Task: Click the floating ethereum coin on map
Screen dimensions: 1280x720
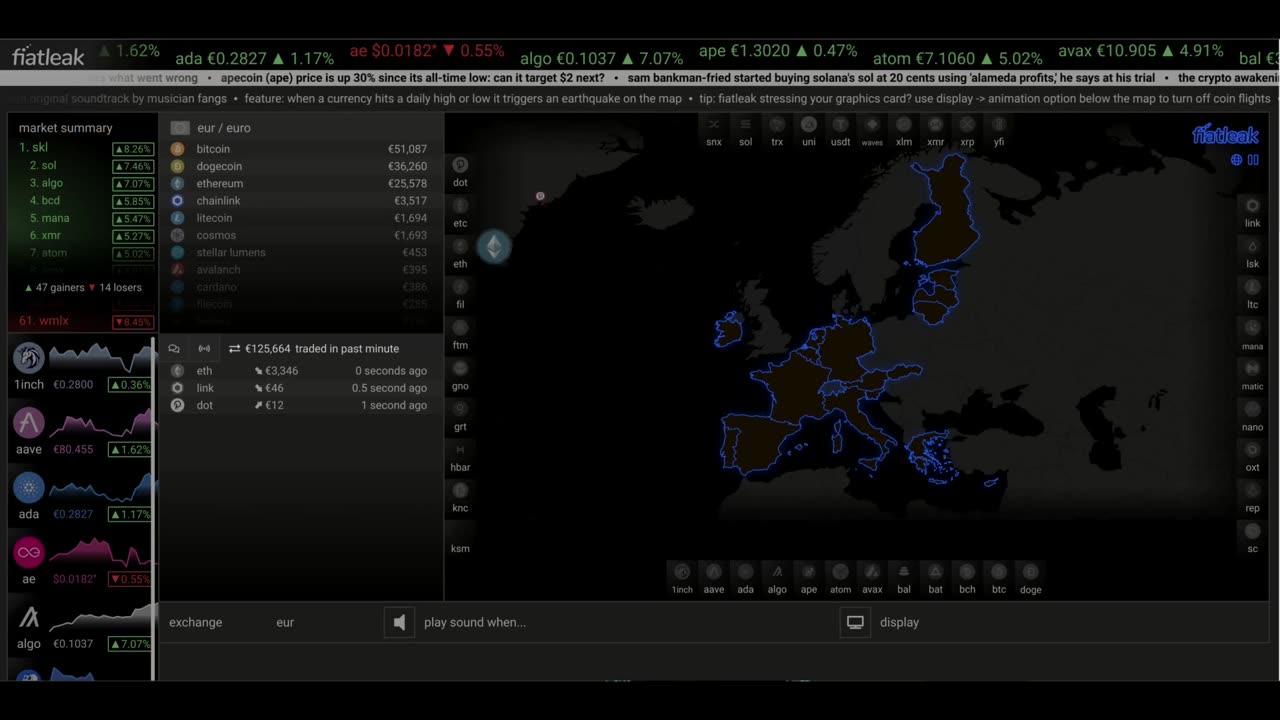Action: (x=494, y=246)
